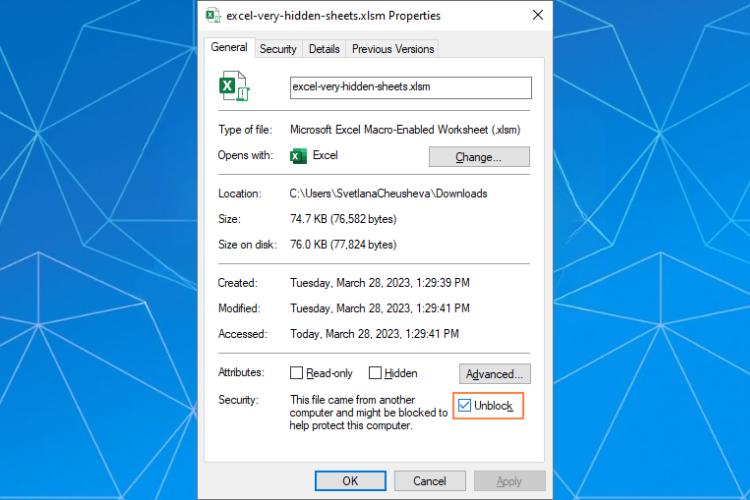The image size is (750, 500).
Task: Click the Size value '74.7 KB (76,582 bytes)'
Action: click(343, 219)
